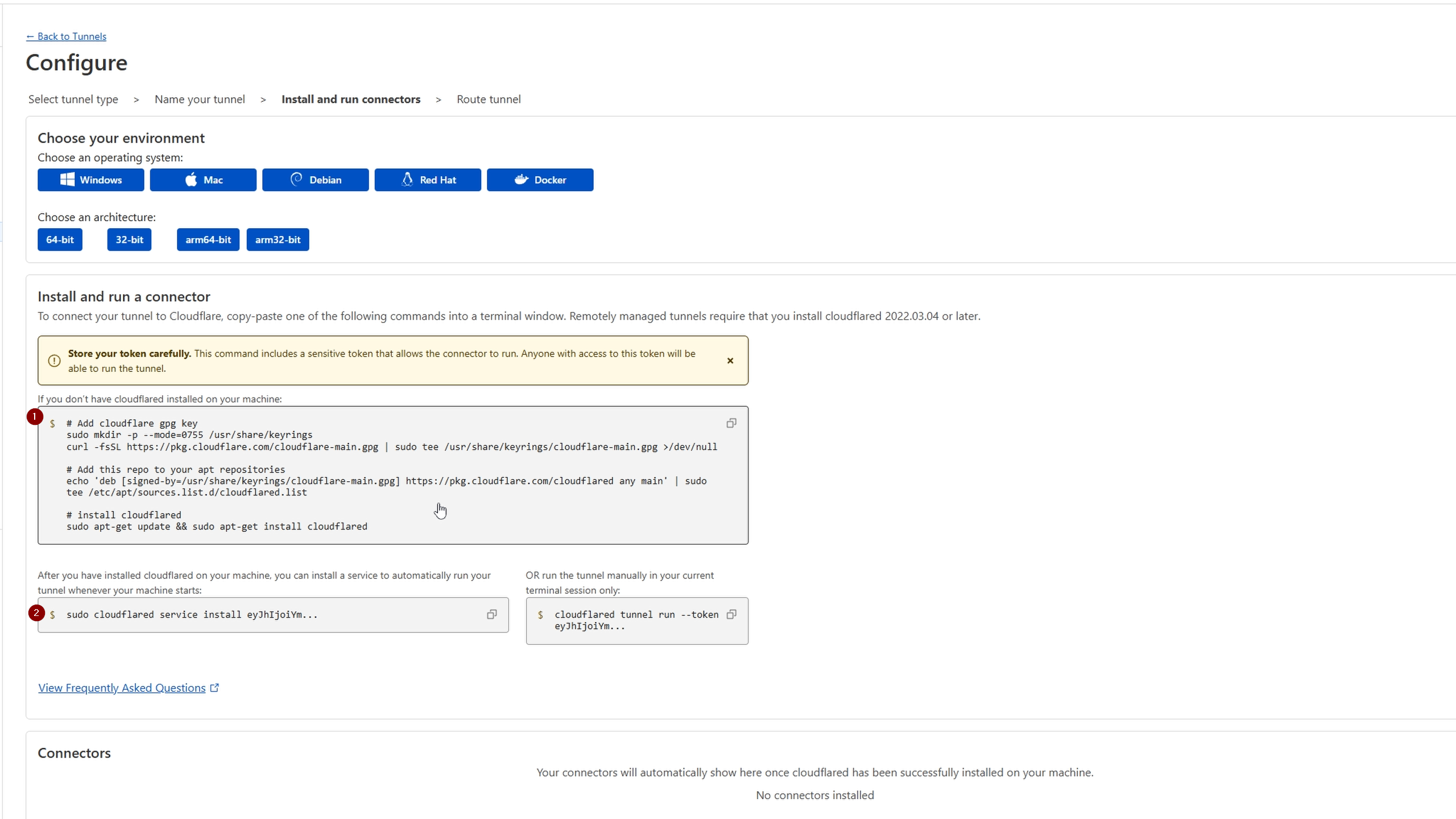The image size is (1456, 819).
Task: Click the sudo cloudflared service install command text
Action: click(192, 614)
